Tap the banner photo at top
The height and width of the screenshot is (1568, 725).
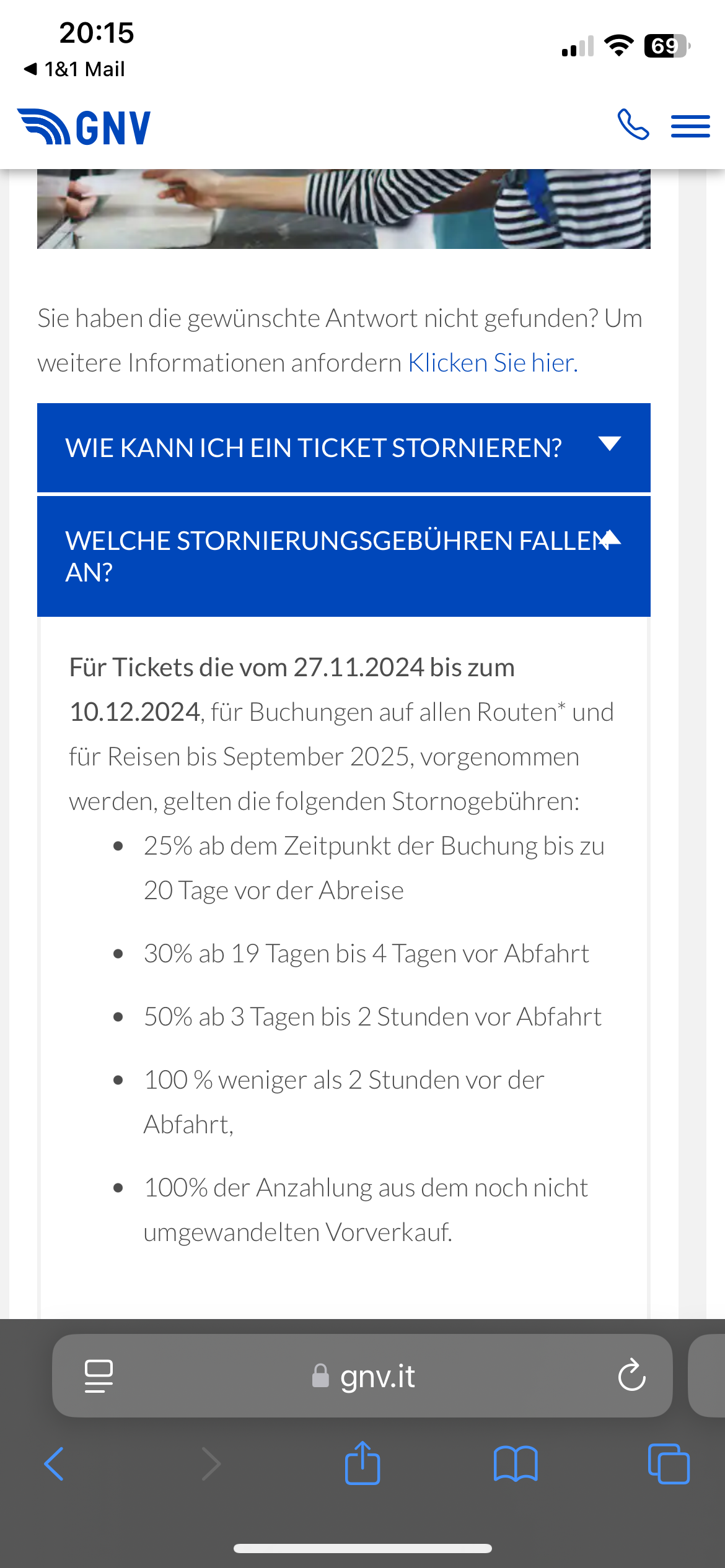[x=344, y=209]
